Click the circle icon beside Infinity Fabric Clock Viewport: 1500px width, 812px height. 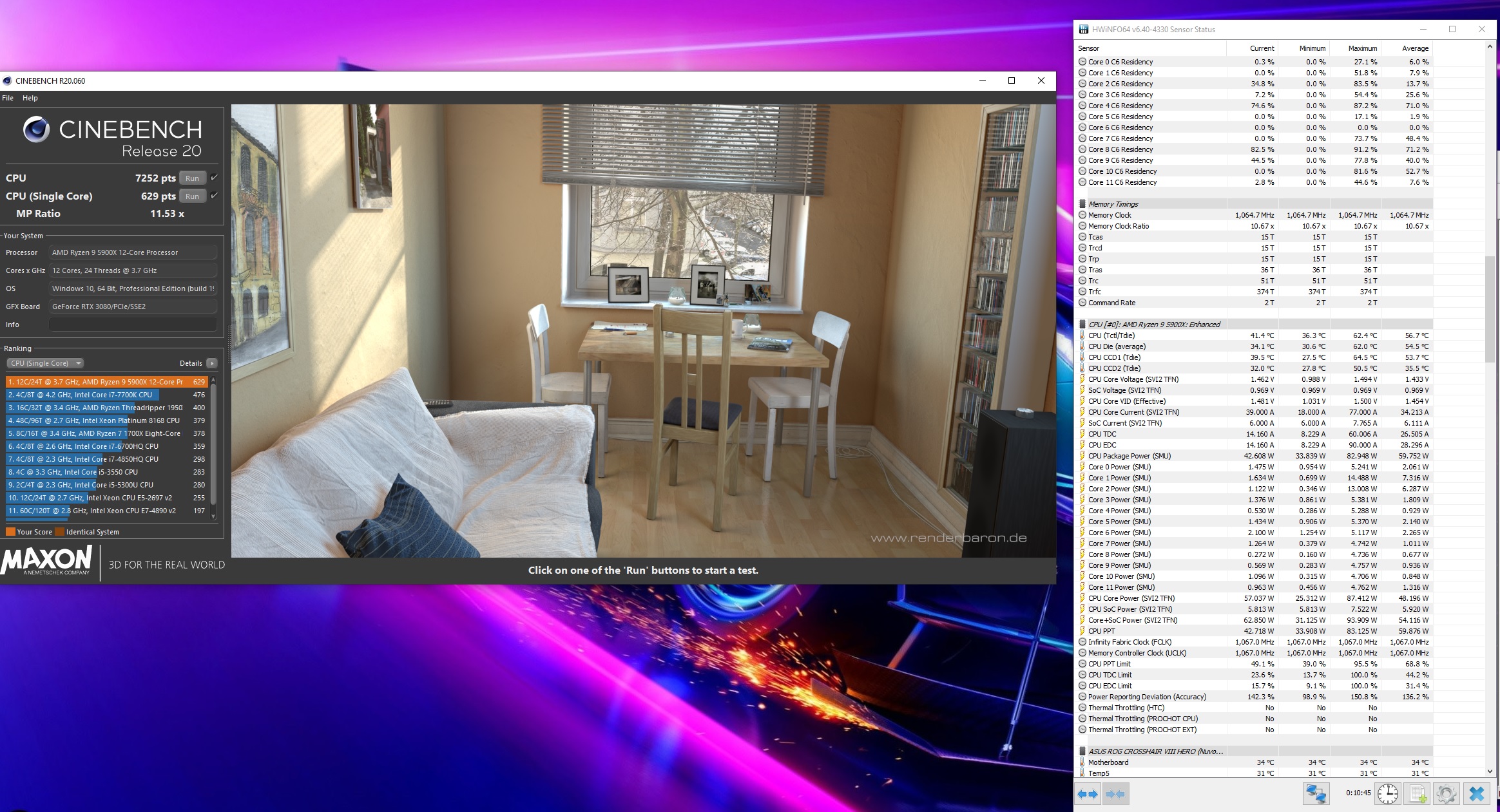(1082, 642)
